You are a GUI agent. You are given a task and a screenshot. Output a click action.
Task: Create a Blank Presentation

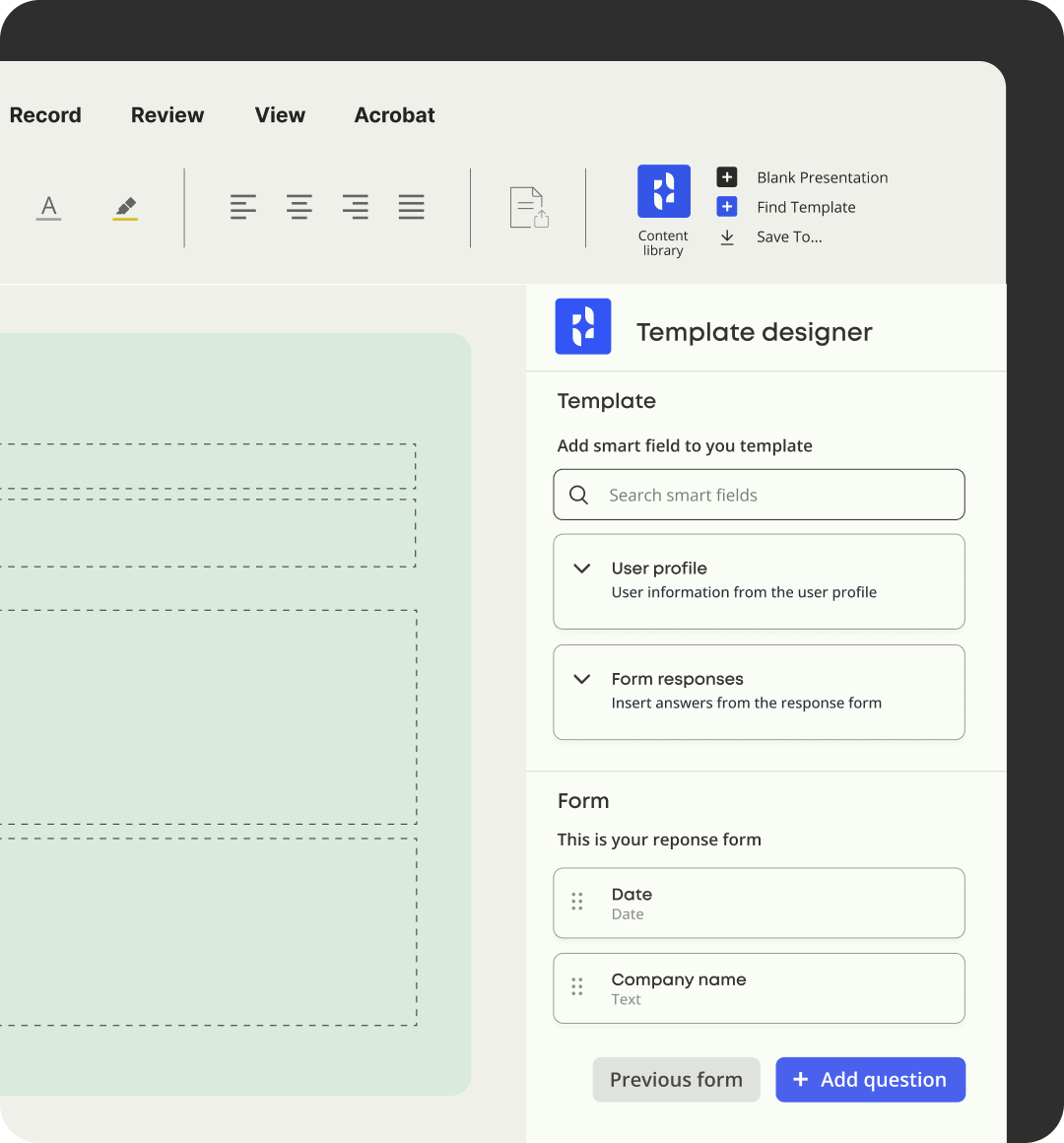pyautogui.click(x=822, y=177)
